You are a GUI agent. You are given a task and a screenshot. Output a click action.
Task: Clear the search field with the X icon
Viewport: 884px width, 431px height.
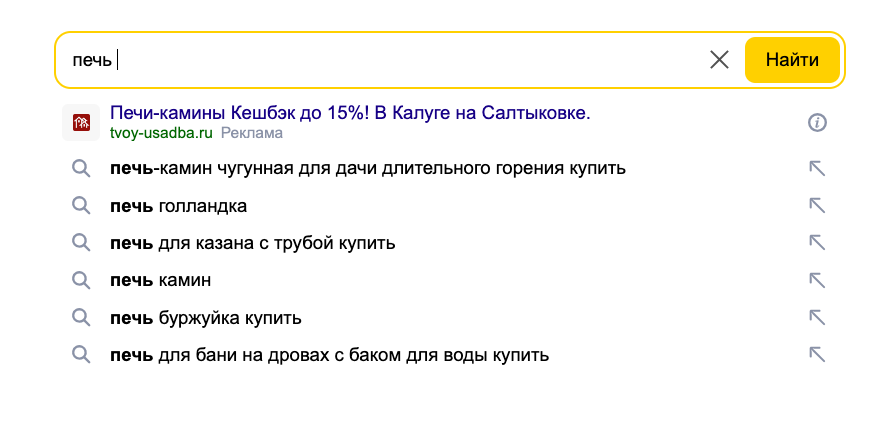(719, 60)
